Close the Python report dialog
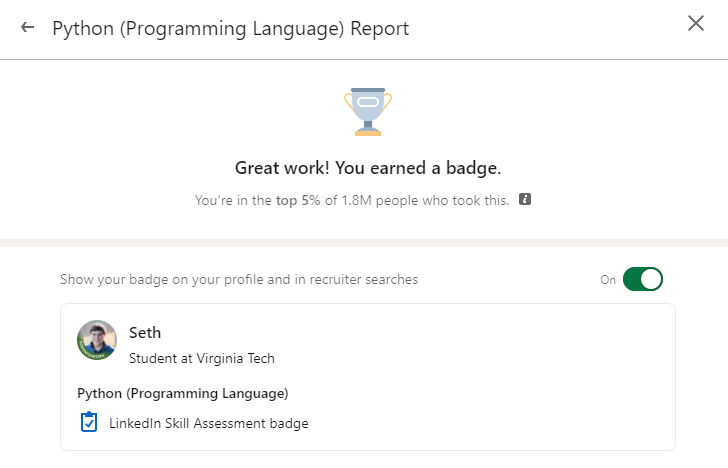This screenshot has width=728, height=468. (696, 24)
